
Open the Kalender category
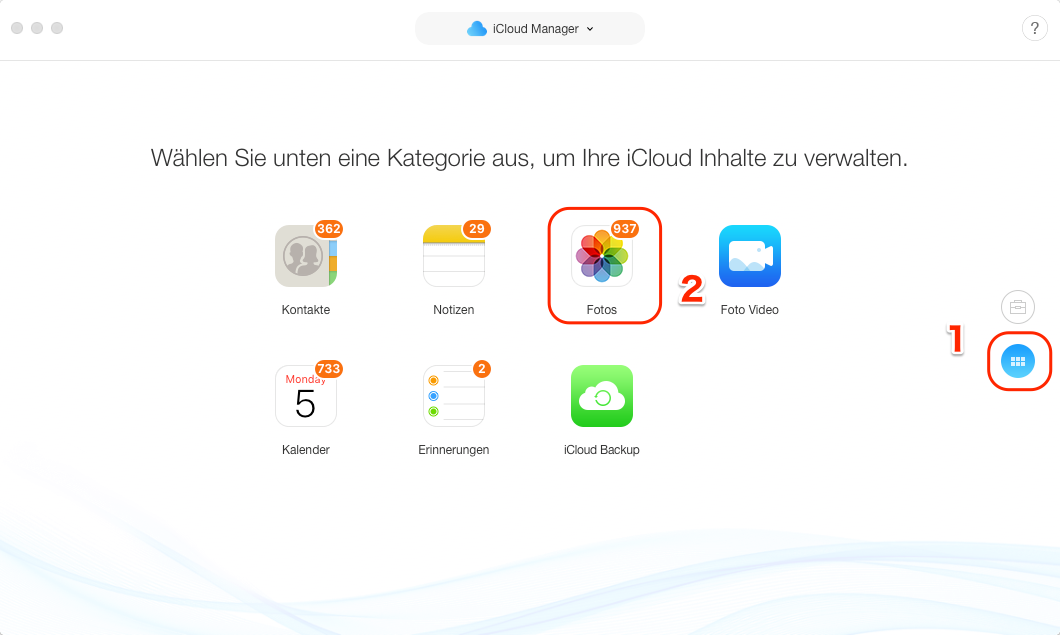(305, 396)
